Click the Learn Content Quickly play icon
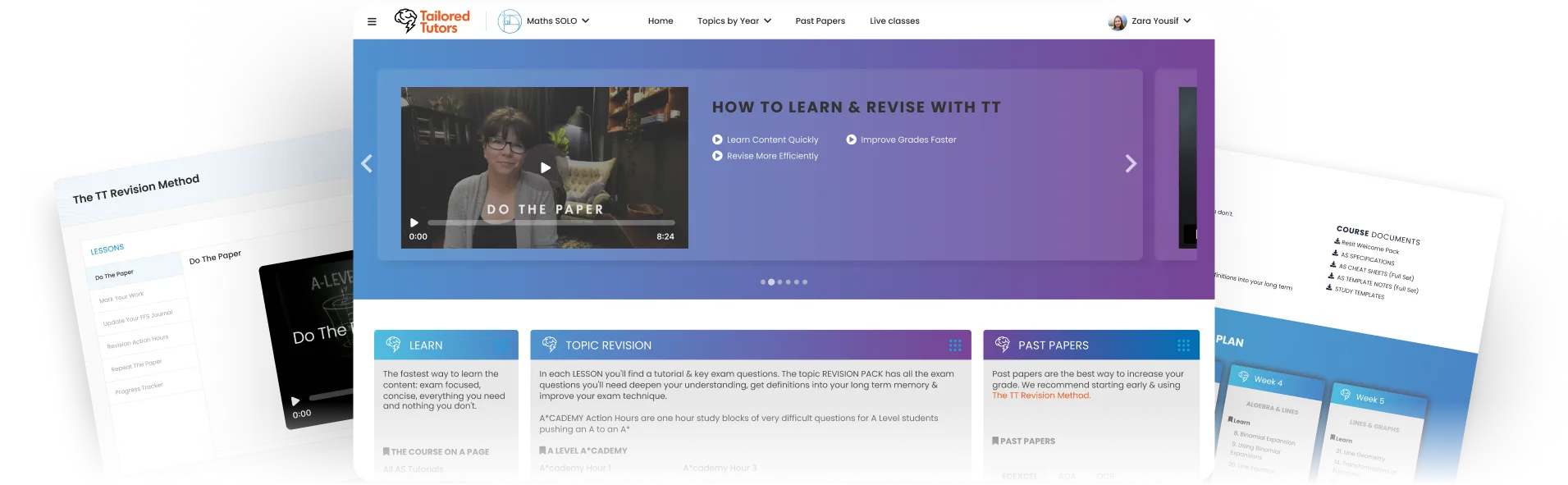 coord(717,140)
